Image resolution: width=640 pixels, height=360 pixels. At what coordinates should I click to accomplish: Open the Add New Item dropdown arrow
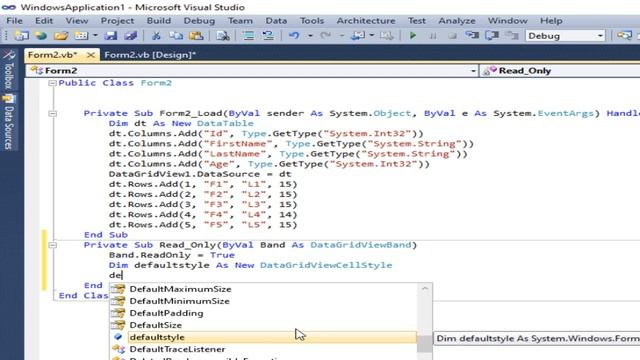[95, 36]
